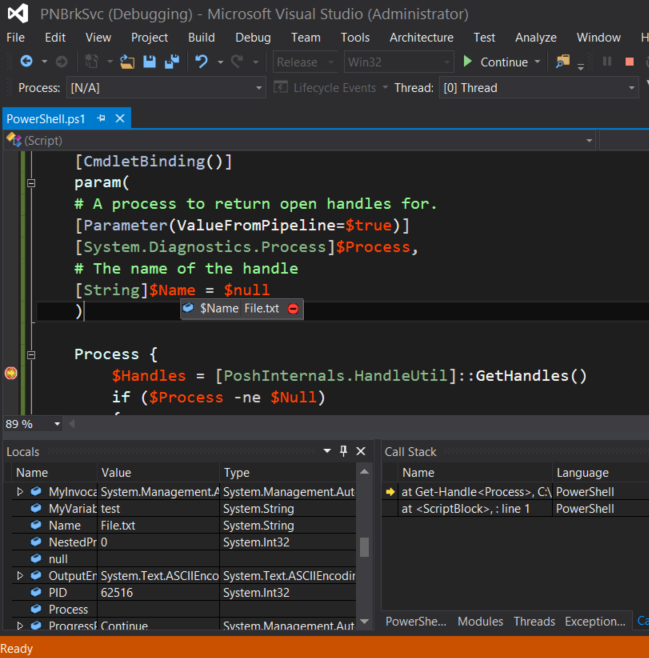
Task: Click the Stop Debugging red square
Action: 629,62
